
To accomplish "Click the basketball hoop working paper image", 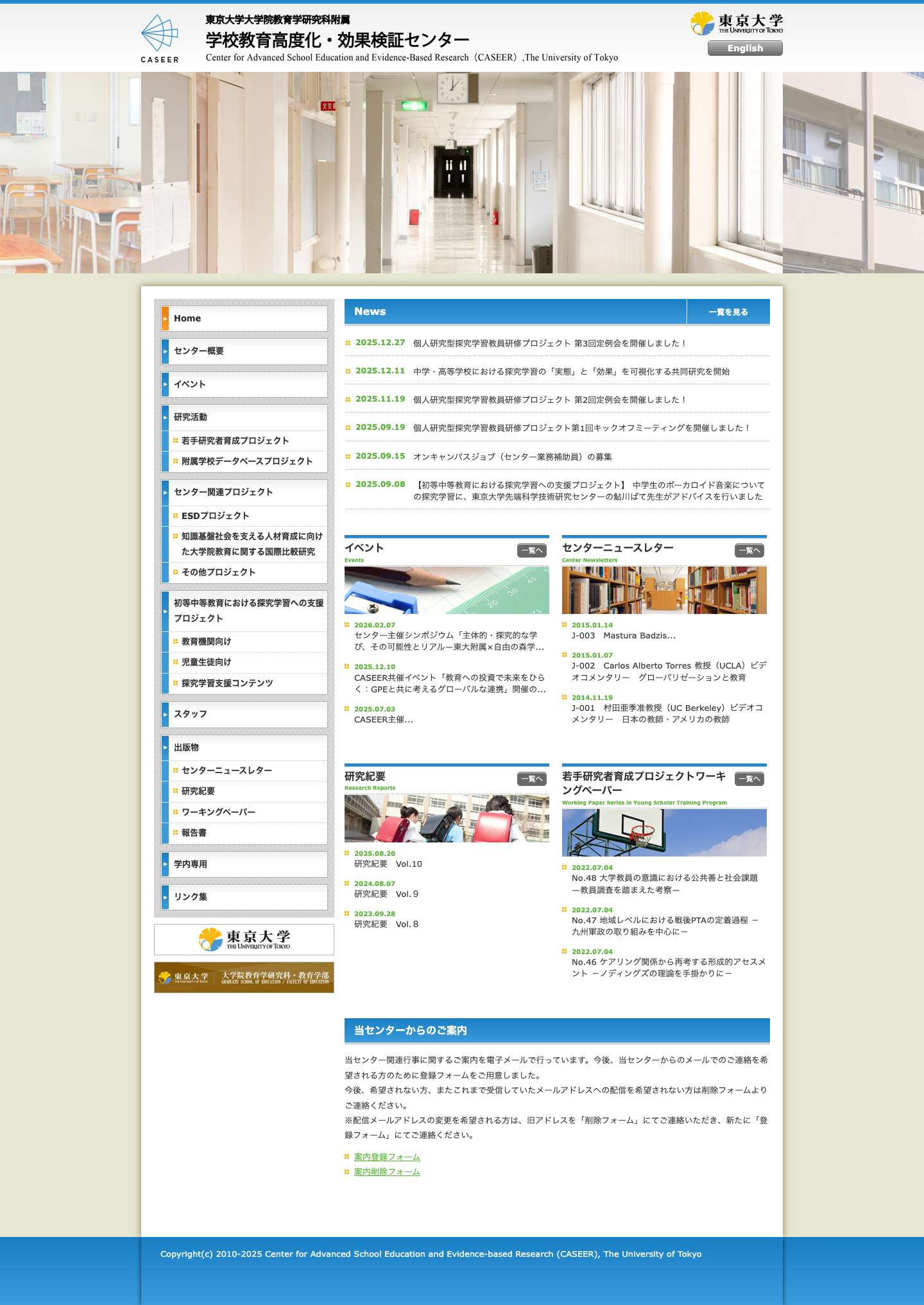I will pos(664,833).
